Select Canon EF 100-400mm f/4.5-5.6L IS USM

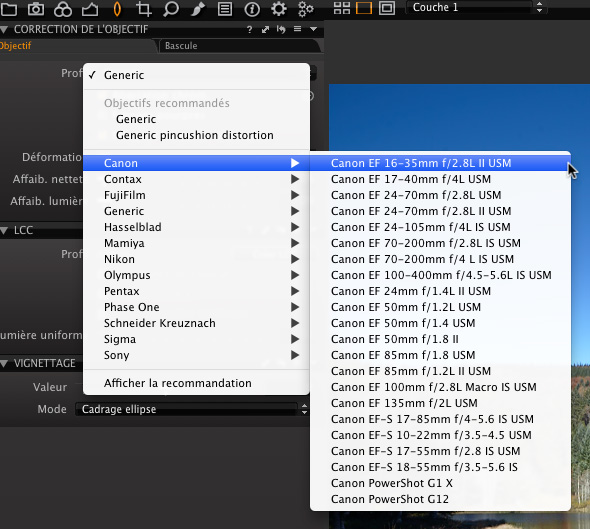pyautogui.click(x=440, y=275)
